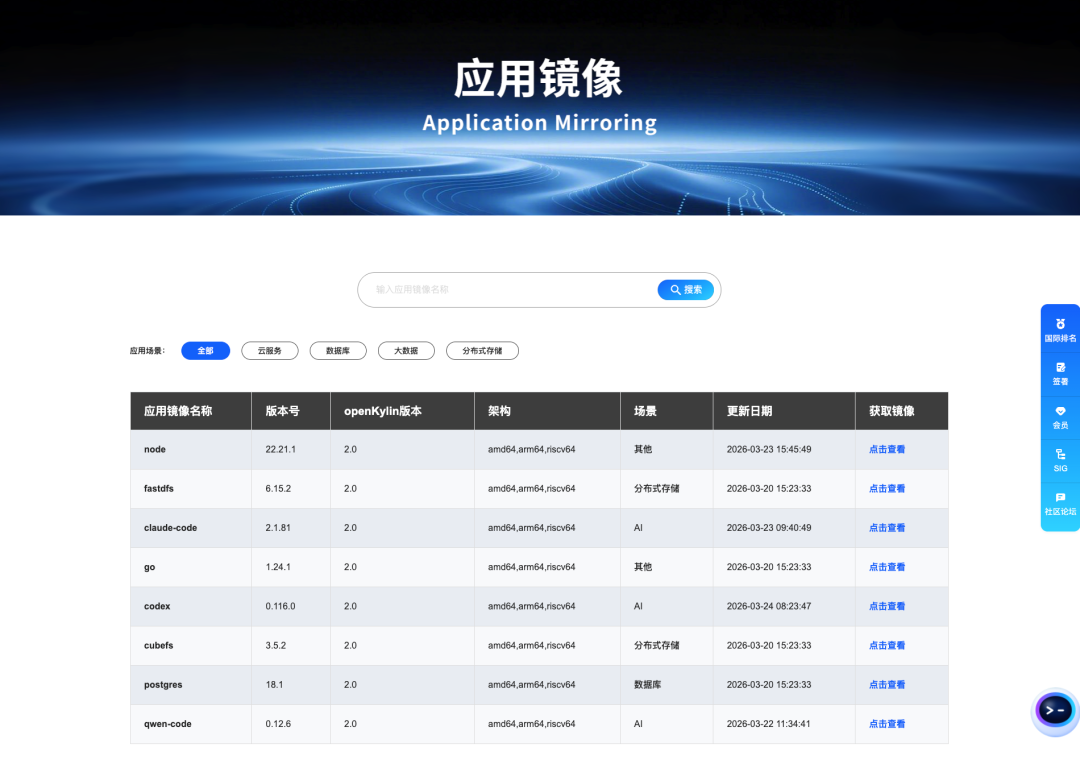Focus the application image name search field

click(x=510, y=290)
